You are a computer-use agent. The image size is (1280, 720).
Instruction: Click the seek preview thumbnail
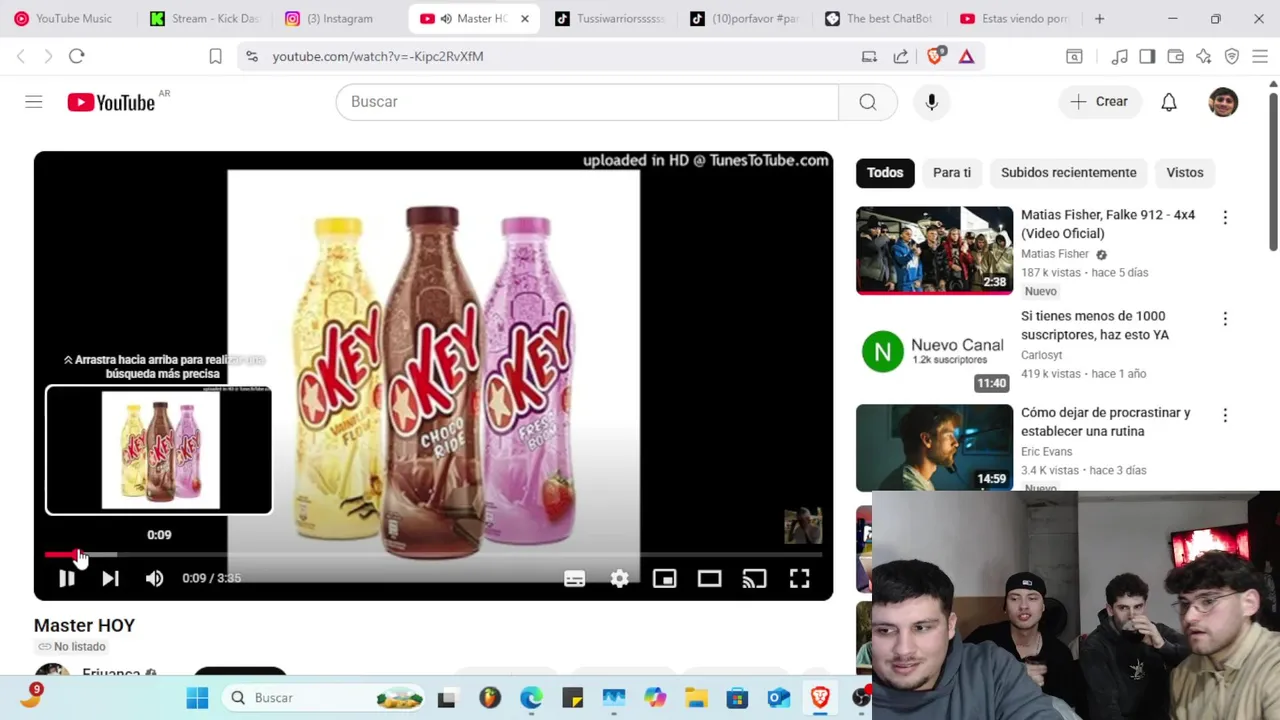coord(159,450)
